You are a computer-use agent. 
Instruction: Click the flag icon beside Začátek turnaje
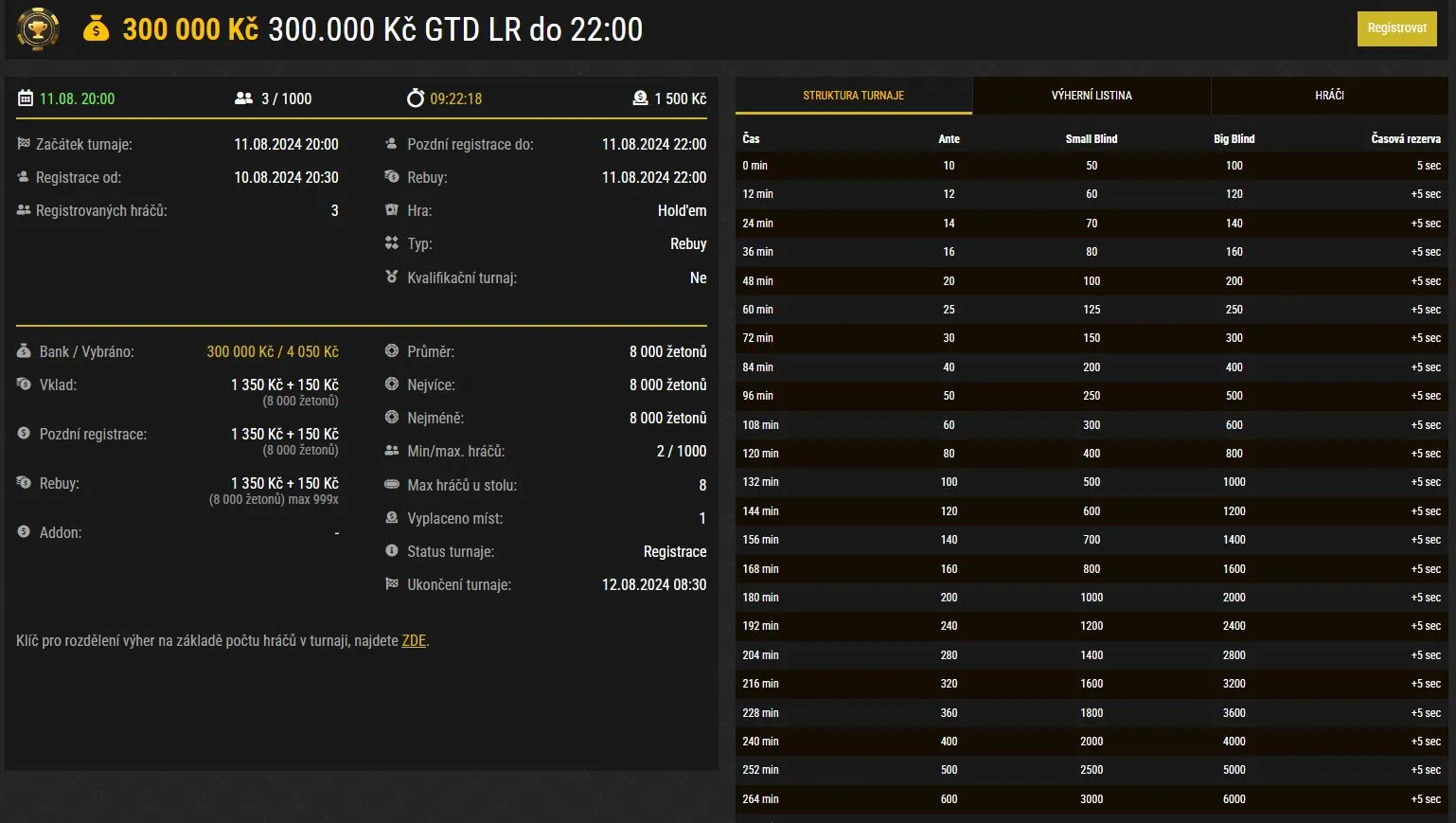pyautogui.click(x=24, y=144)
